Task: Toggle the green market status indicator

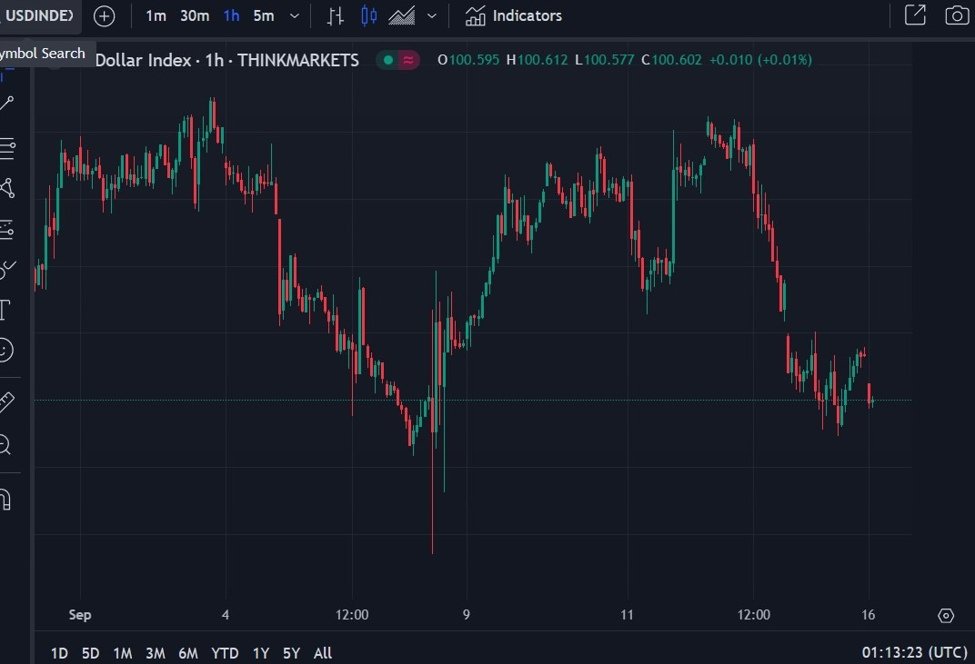Action: [387, 60]
